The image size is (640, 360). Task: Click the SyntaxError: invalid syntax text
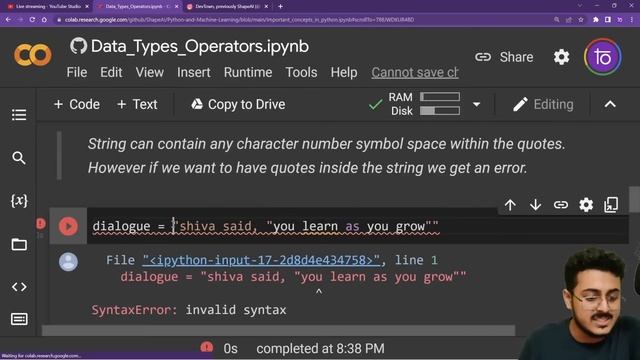[189, 310]
